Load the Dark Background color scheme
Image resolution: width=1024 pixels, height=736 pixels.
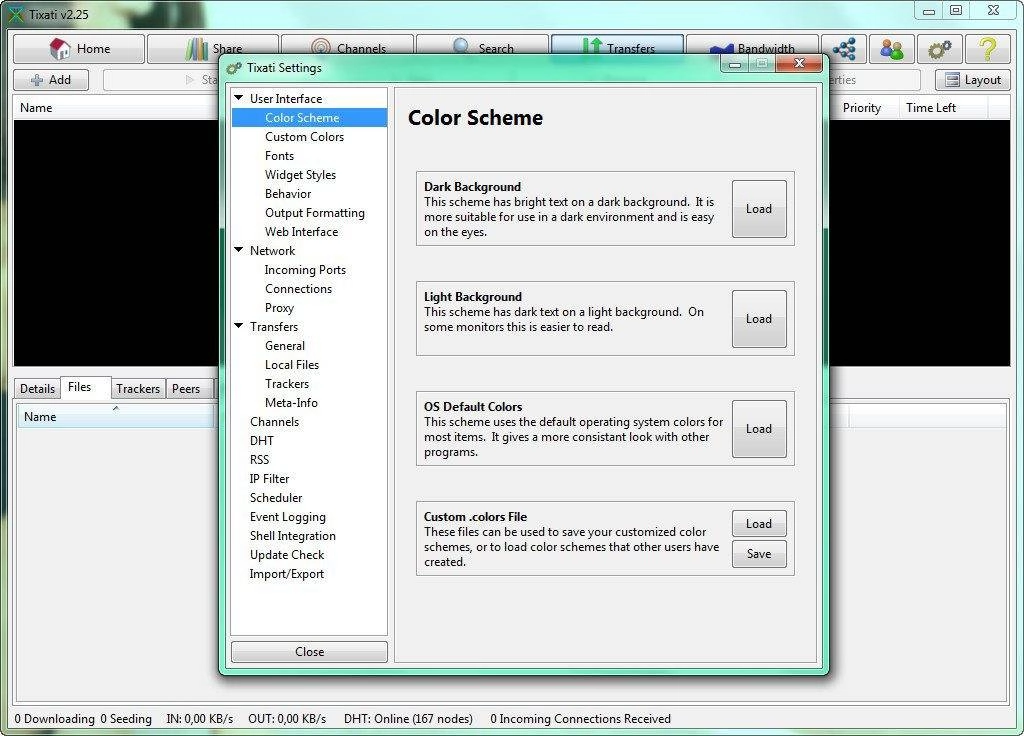759,209
